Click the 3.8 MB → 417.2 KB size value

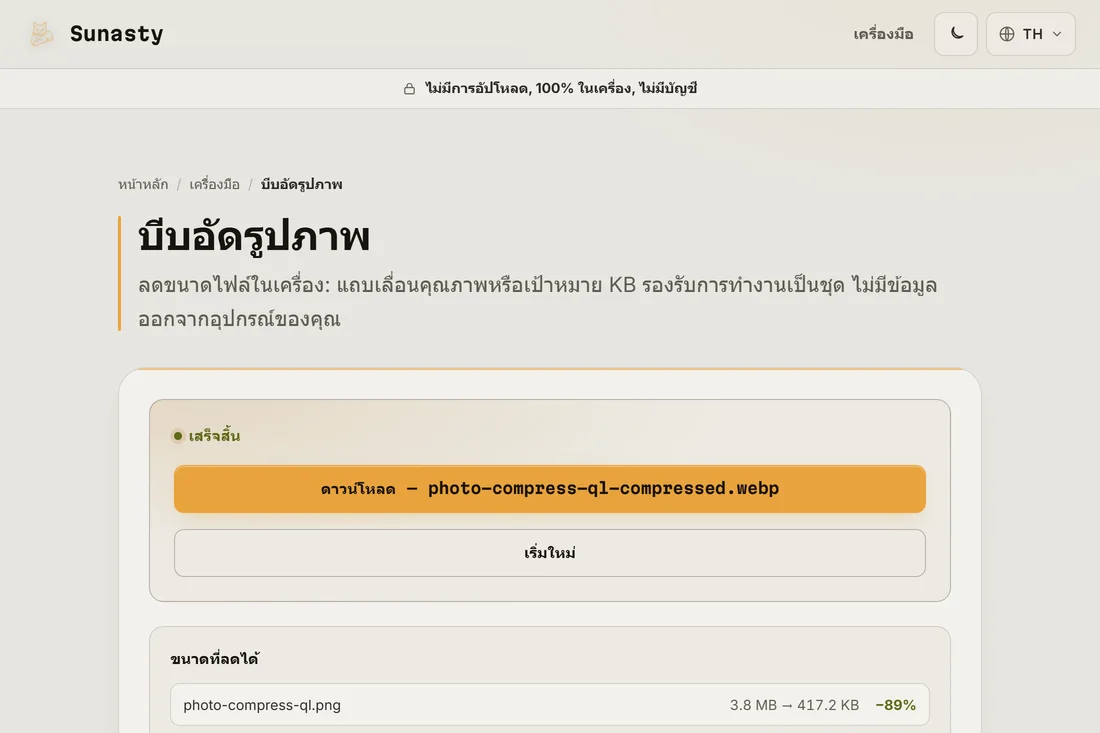click(794, 705)
